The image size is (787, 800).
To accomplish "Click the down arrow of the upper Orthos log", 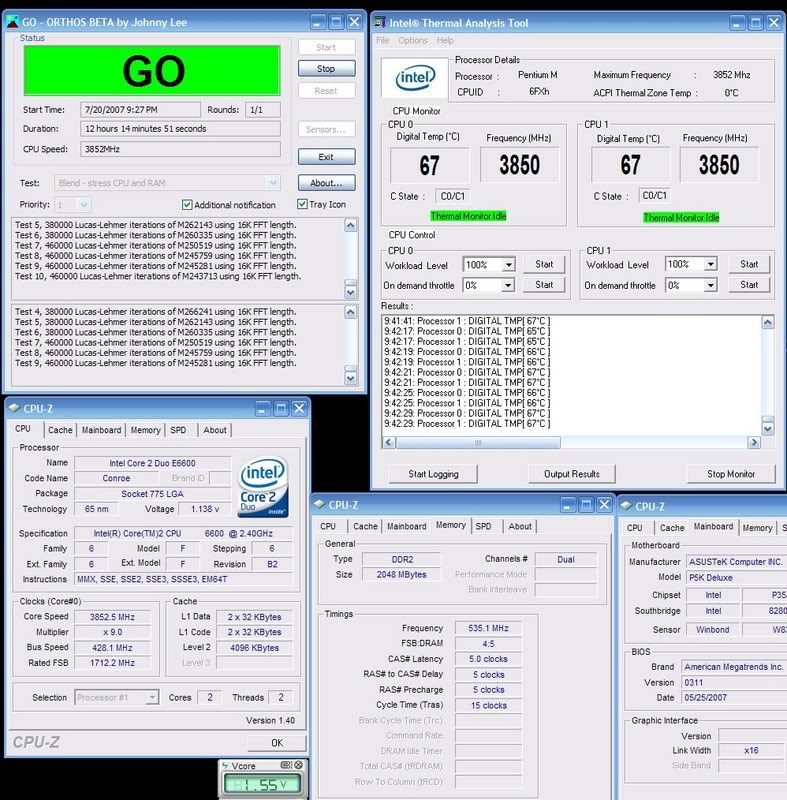I will tap(351, 292).
